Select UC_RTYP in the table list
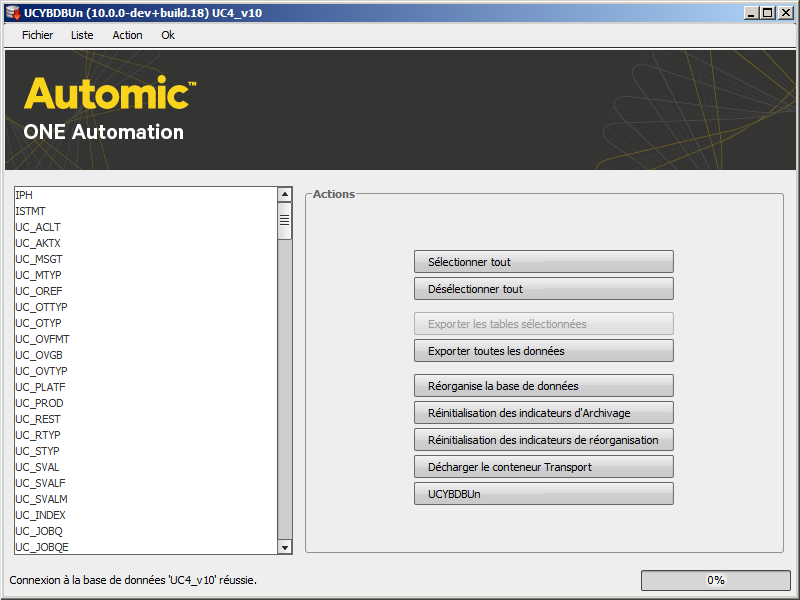 pos(146,435)
